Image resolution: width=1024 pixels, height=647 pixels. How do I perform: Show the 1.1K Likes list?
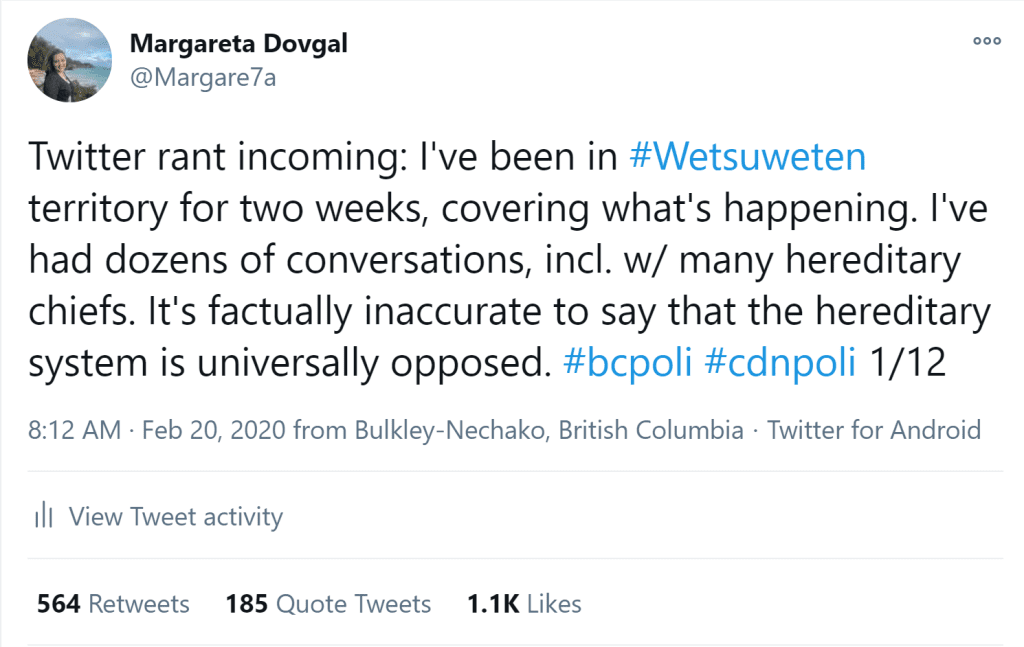click(524, 604)
